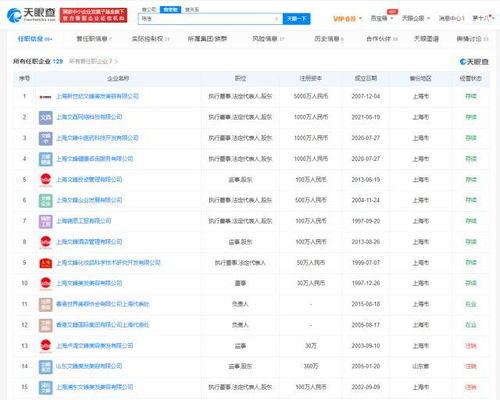This screenshot has width=500, height=400.
Task: Open the 历史信息 tab
Action: pos(329,39)
